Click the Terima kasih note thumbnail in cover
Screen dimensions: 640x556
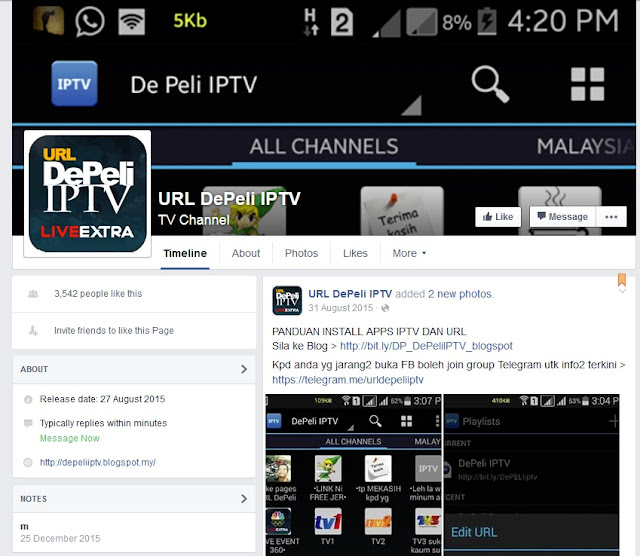click(402, 211)
